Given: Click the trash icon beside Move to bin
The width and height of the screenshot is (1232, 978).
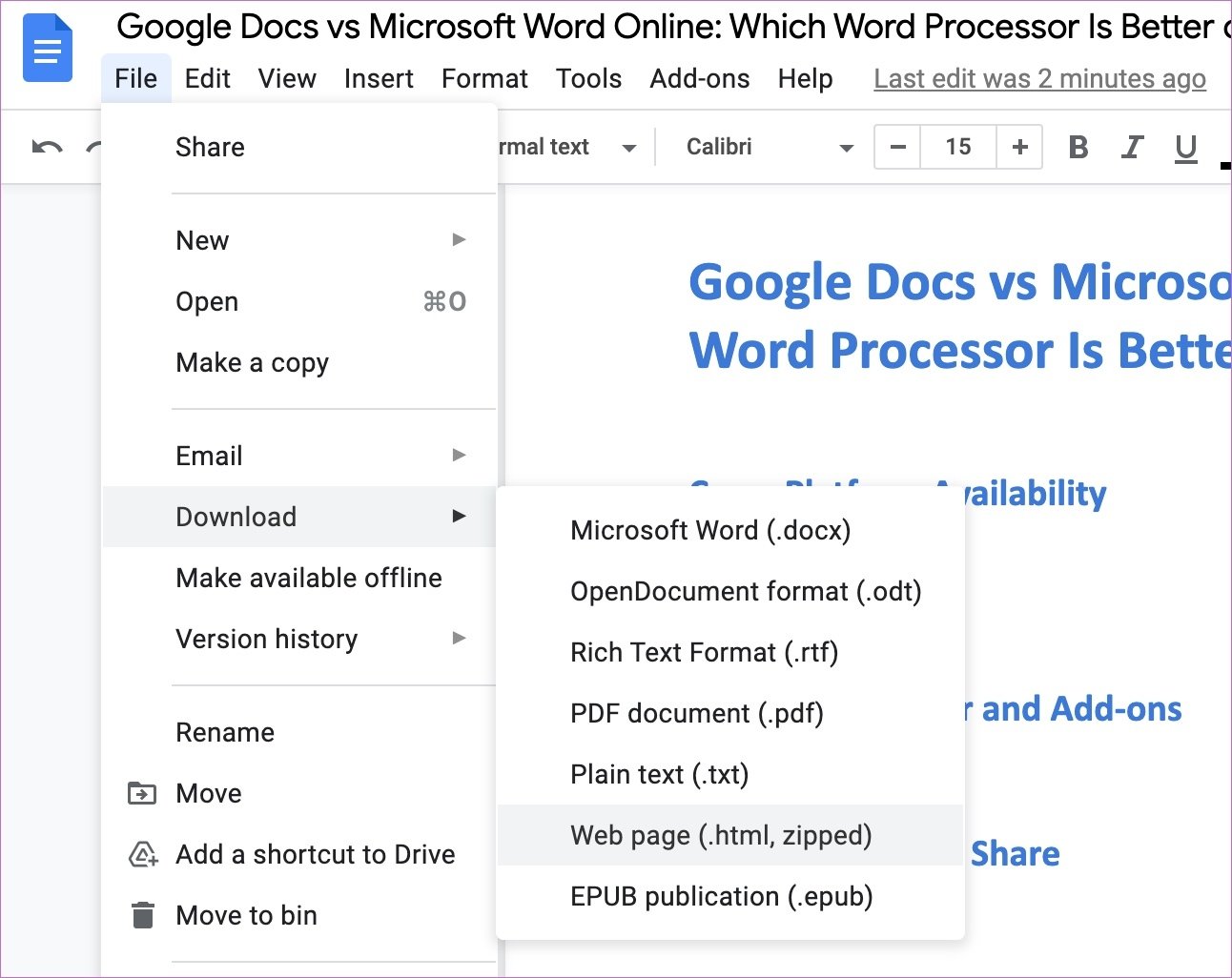Looking at the screenshot, I should (141, 915).
